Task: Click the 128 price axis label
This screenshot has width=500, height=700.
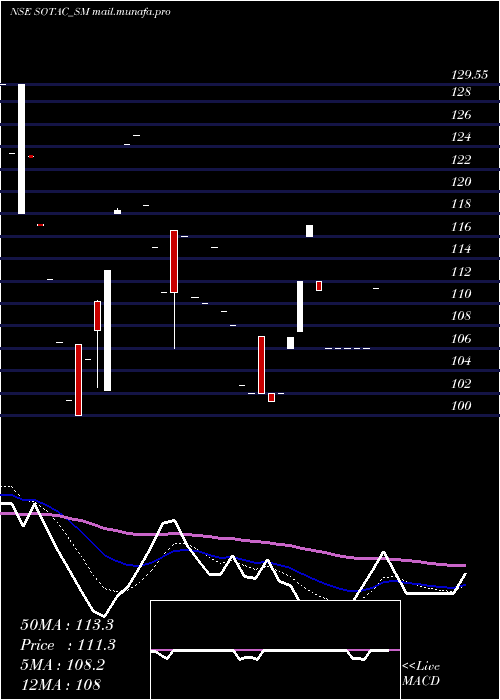Action: click(461, 92)
